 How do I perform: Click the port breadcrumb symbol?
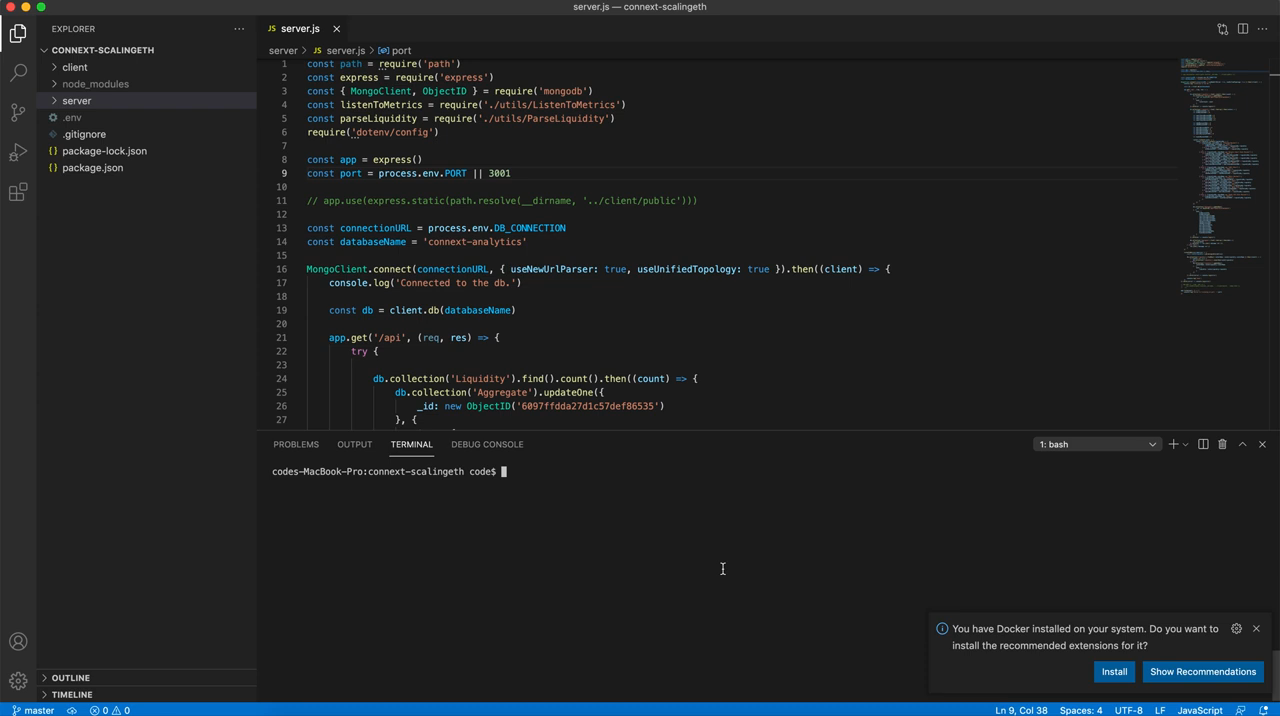(x=395, y=50)
